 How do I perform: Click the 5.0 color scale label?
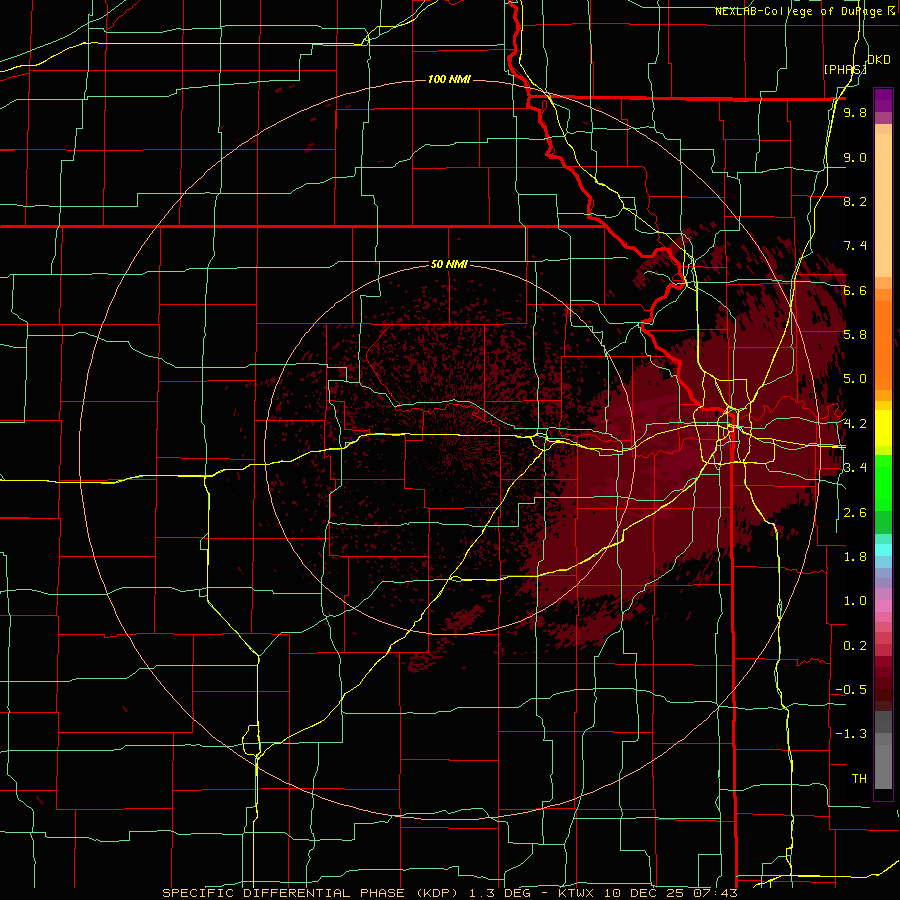click(x=855, y=379)
